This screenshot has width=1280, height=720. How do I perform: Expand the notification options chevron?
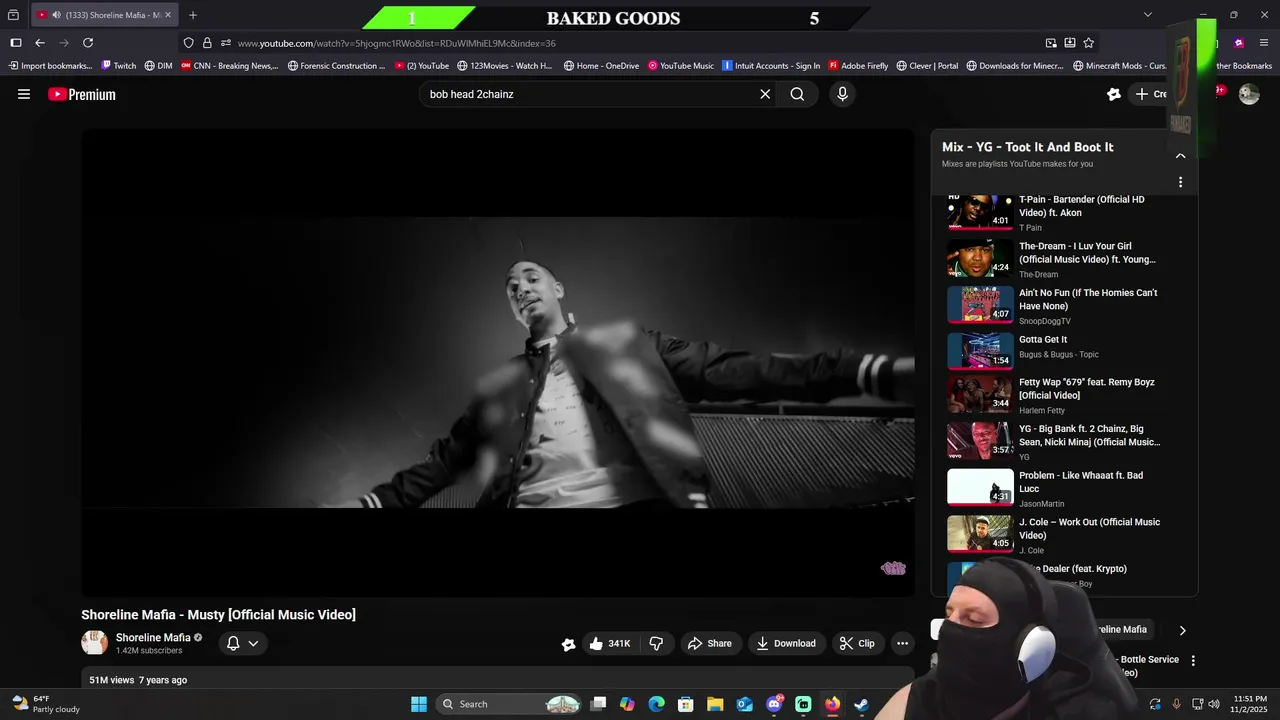[x=253, y=644]
